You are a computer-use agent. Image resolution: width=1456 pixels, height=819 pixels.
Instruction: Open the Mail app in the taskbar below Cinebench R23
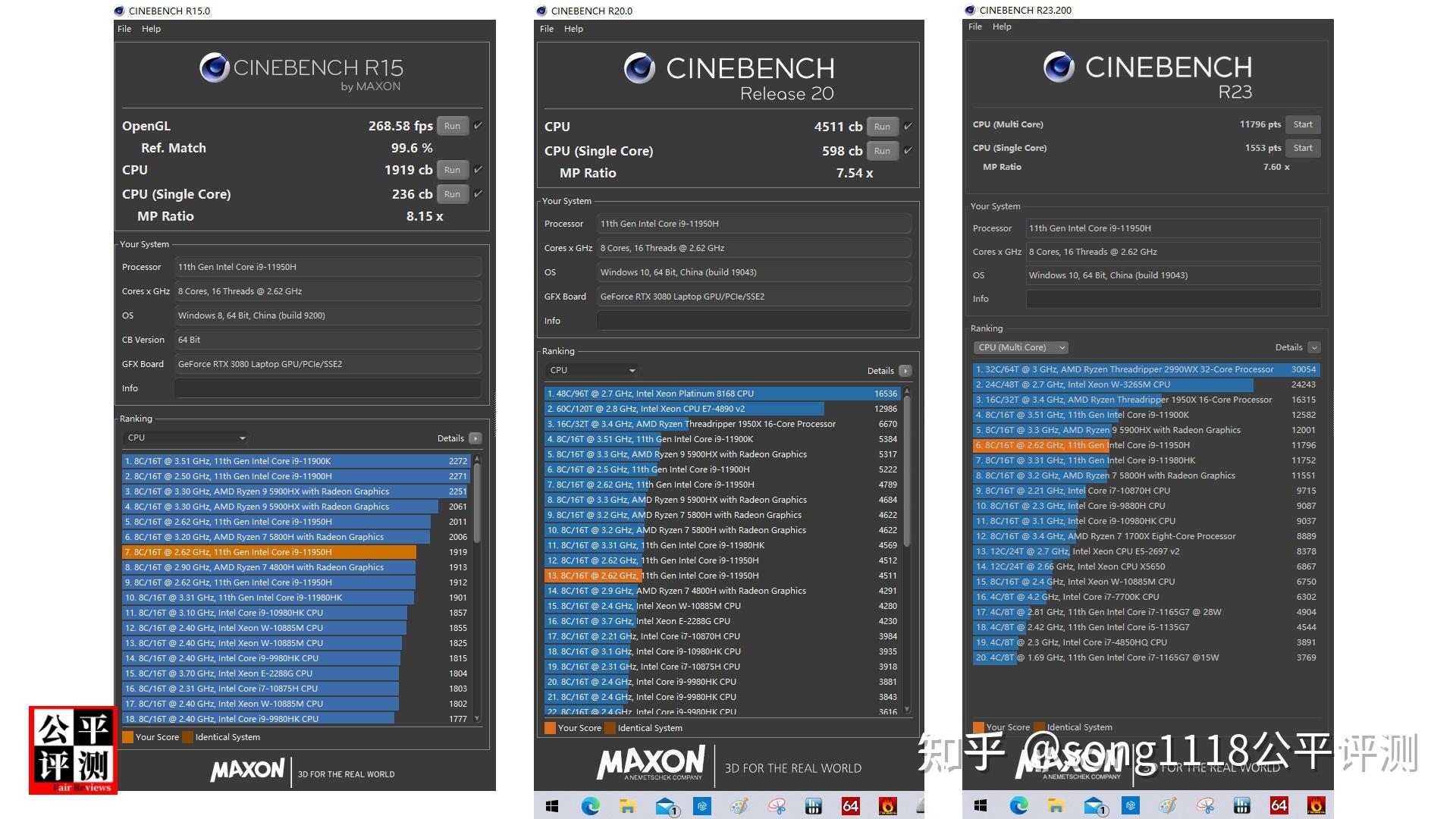(1094, 805)
